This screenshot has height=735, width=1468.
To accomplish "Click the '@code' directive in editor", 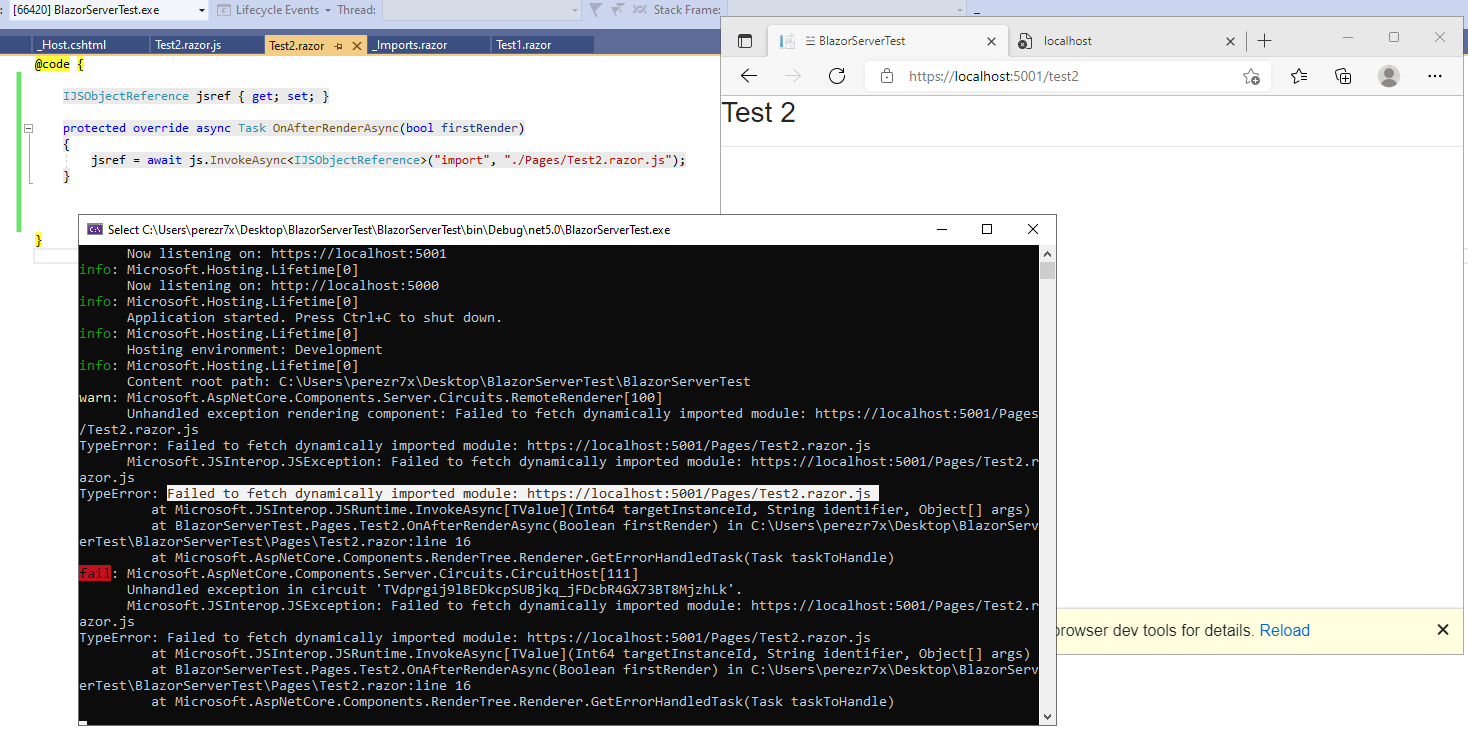I will click(x=53, y=64).
